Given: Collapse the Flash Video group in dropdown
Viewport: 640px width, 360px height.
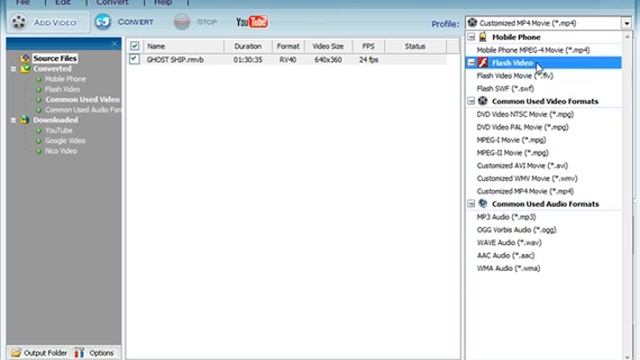Looking at the screenshot, I should coord(471,62).
